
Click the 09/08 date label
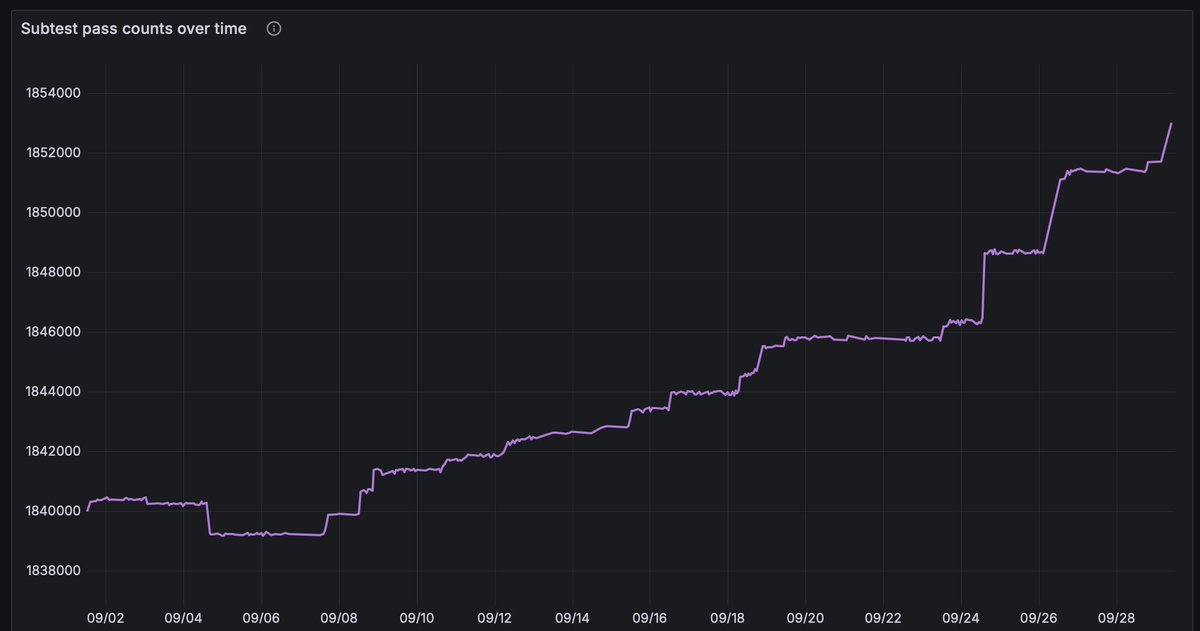pyautogui.click(x=339, y=618)
